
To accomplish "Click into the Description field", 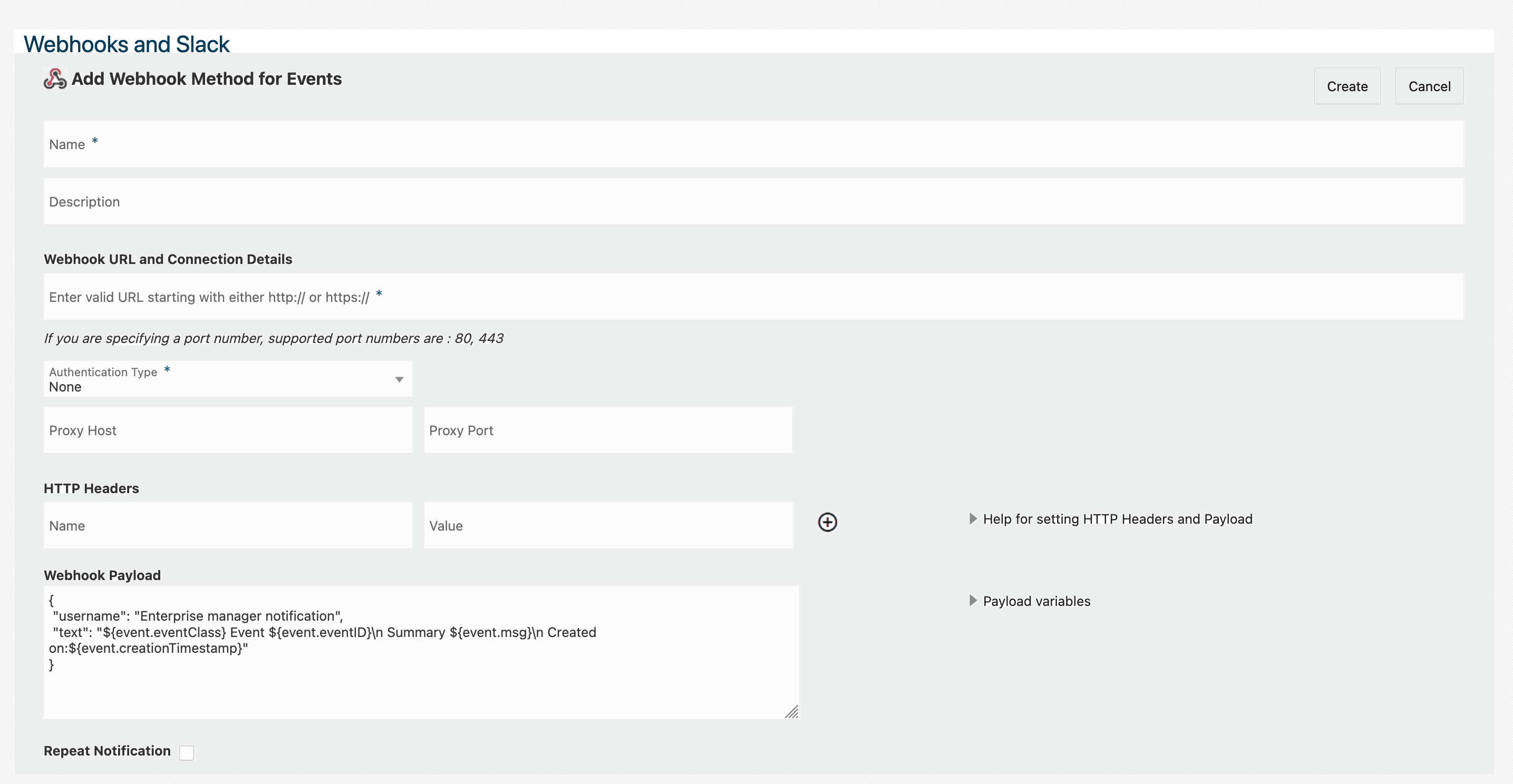I will tap(753, 202).
